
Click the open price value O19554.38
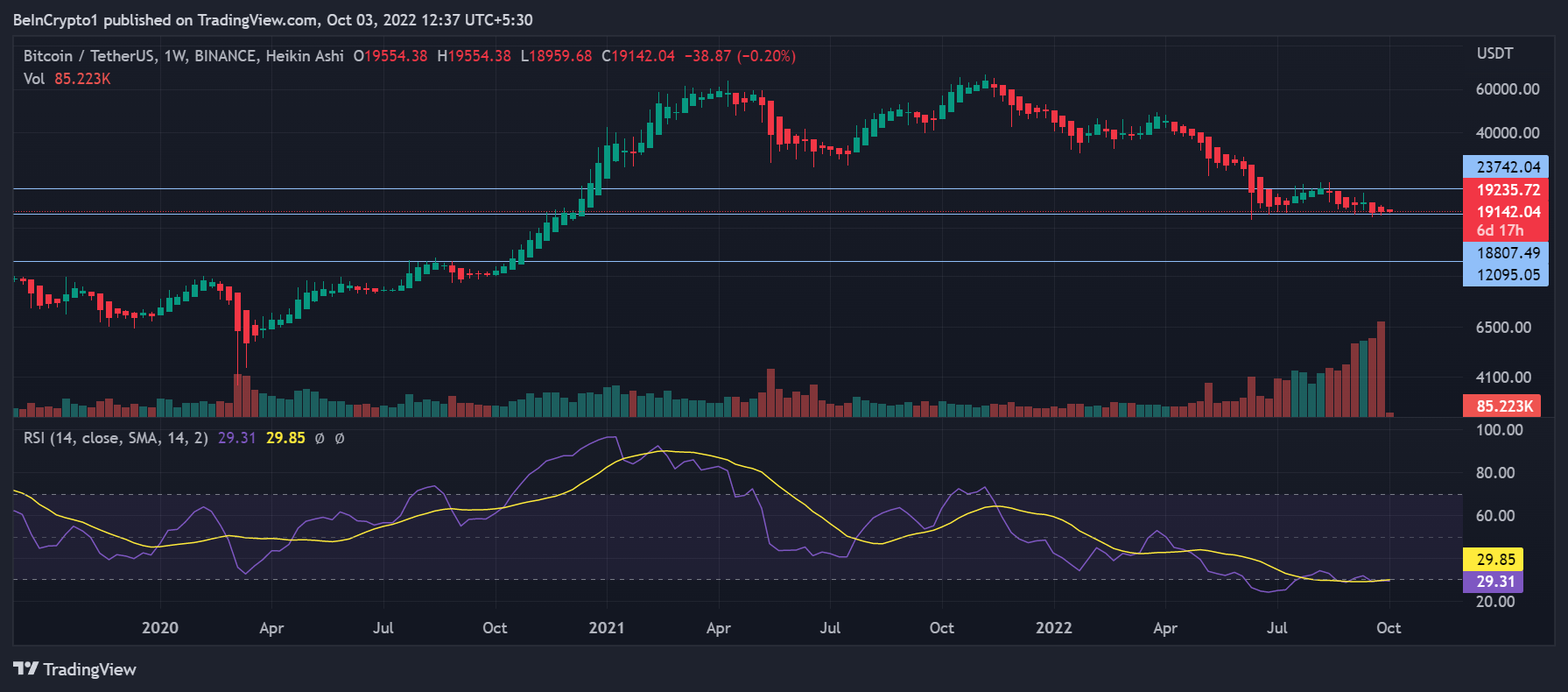[x=390, y=56]
